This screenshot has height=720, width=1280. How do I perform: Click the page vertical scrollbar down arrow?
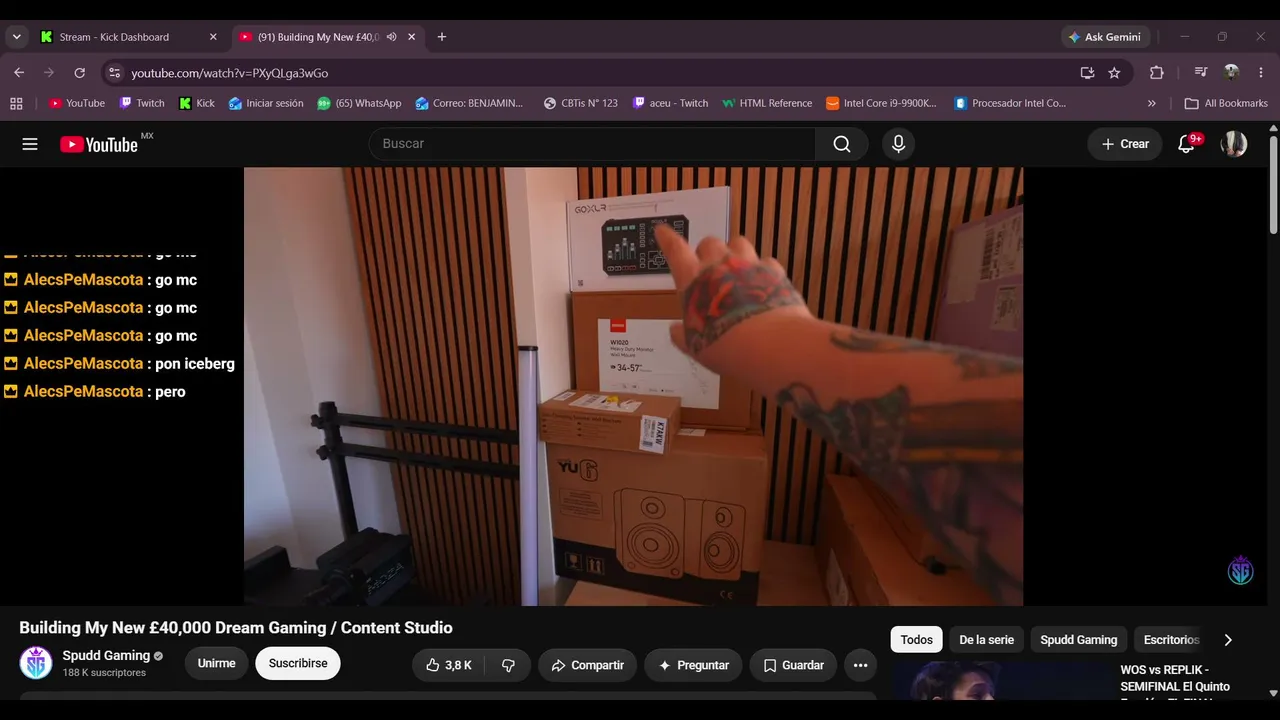(x=1273, y=692)
